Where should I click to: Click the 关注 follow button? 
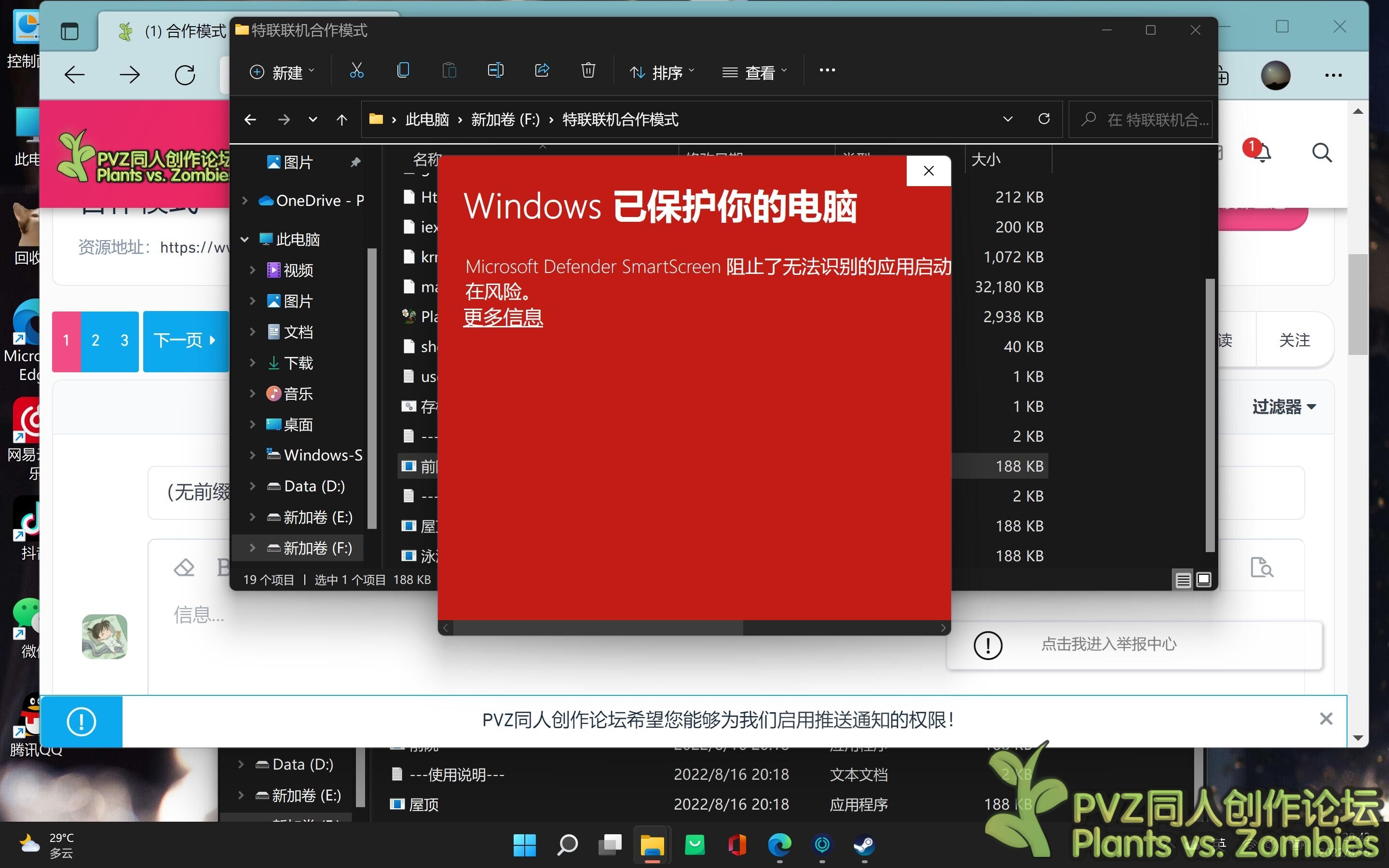coord(1294,340)
